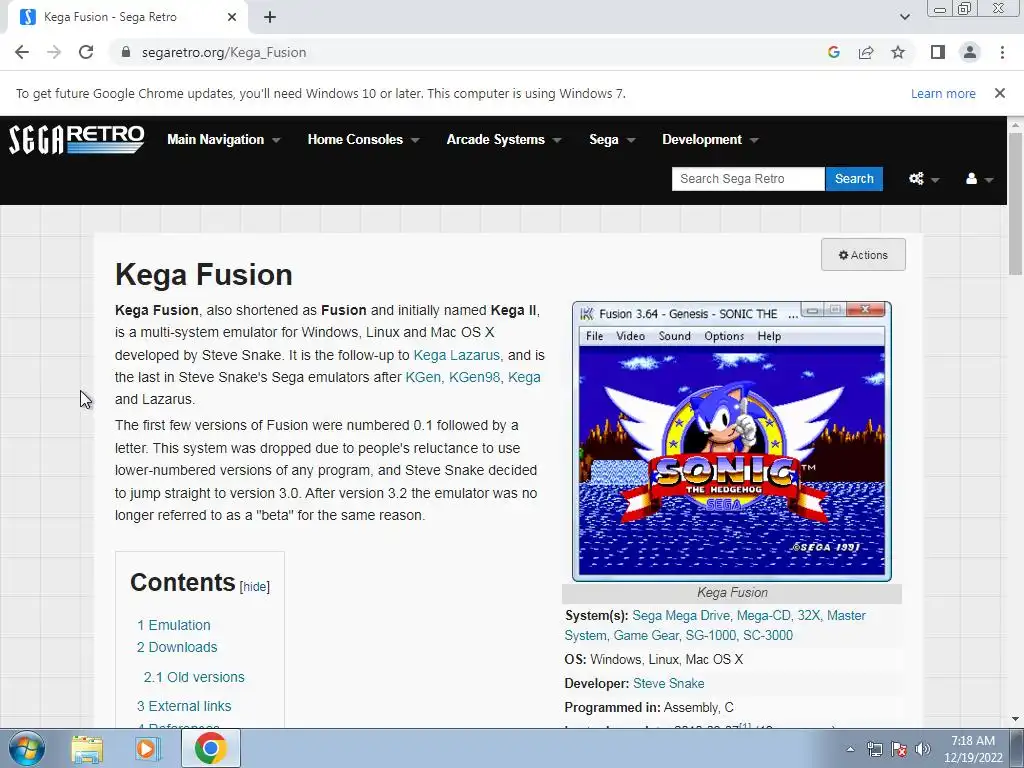
Task: Click the Chrome taskbar icon
Action: pyautogui.click(x=210, y=748)
